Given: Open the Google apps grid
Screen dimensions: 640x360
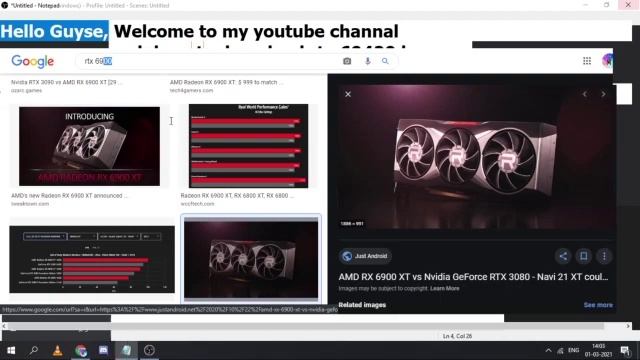Looking at the screenshot, I should point(587,61).
